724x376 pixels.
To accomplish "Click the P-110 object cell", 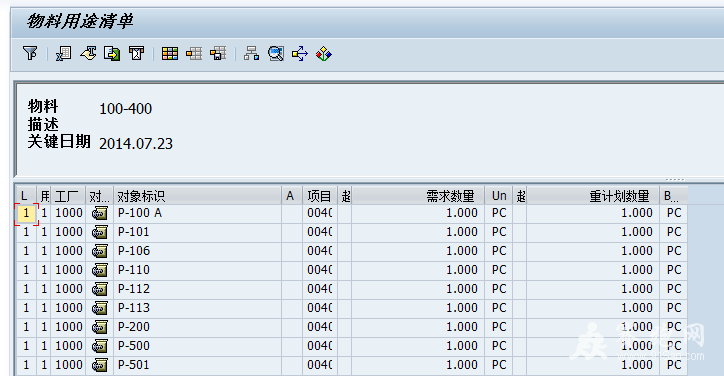I will 197,270.
